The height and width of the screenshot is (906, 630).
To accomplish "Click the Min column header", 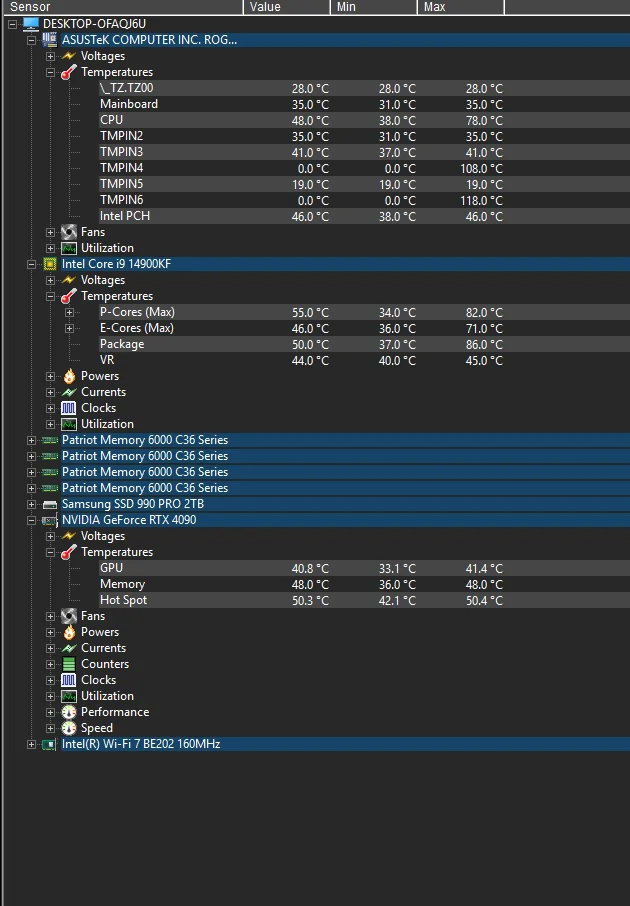I will pos(374,7).
